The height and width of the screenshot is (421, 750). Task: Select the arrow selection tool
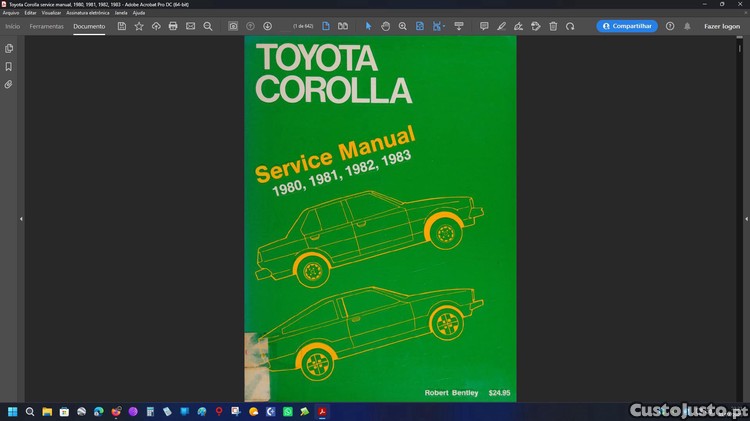tap(368, 26)
